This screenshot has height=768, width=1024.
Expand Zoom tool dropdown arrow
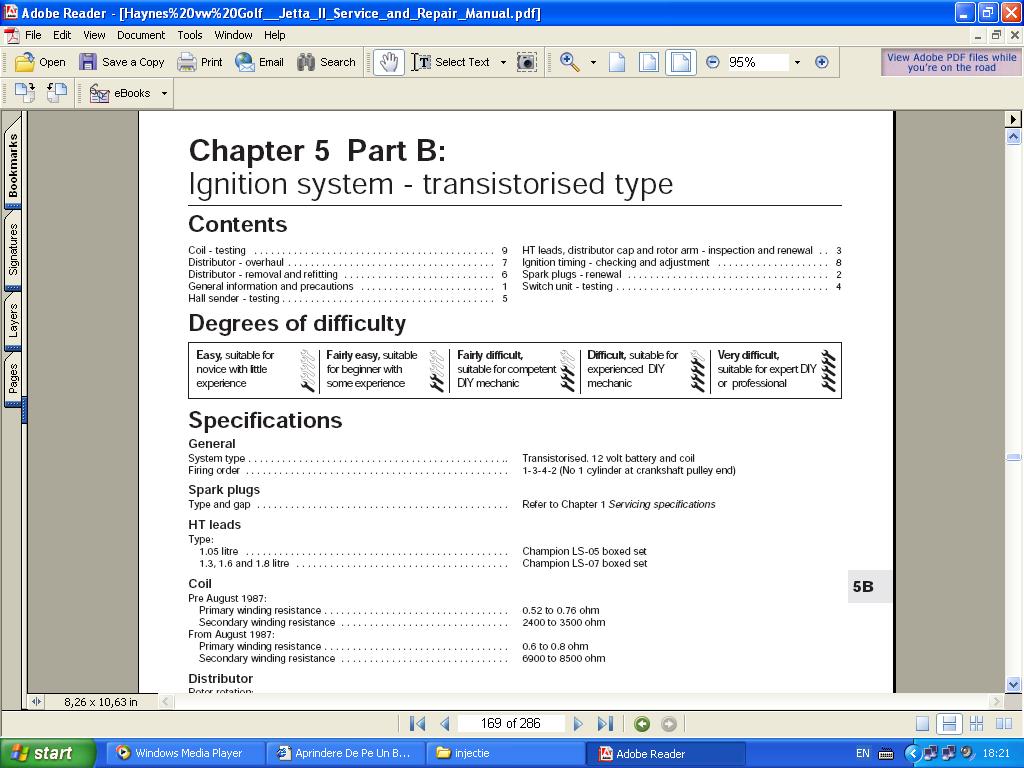[593, 62]
